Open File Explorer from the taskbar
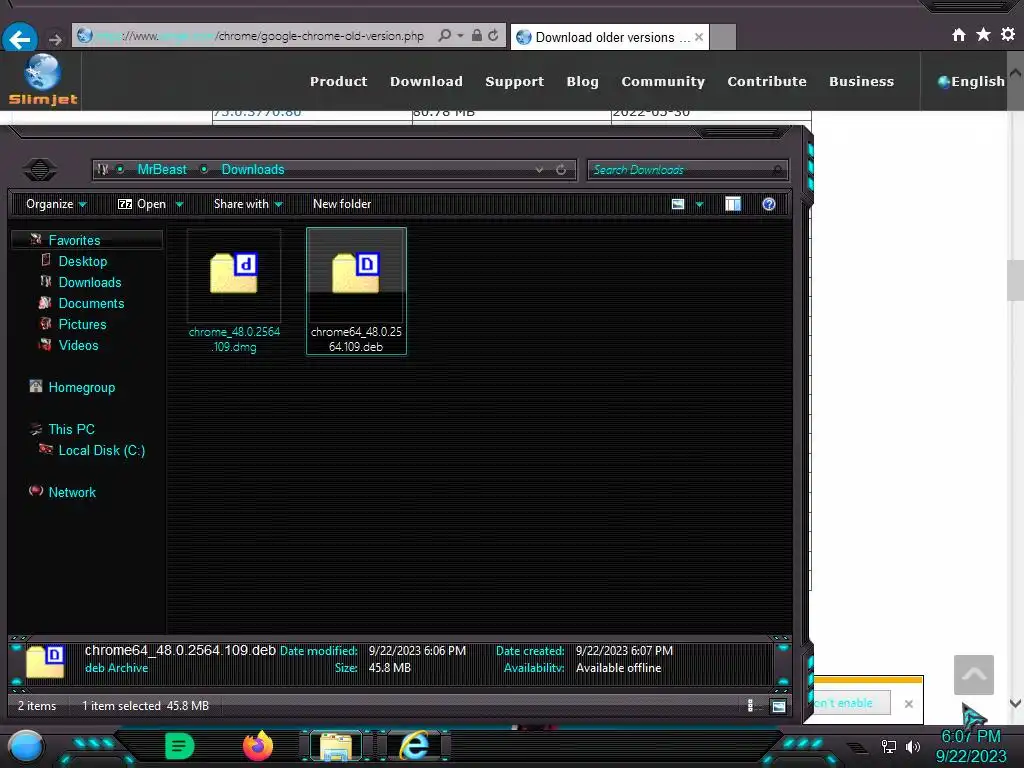This screenshot has width=1024, height=768. (x=336, y=747)
